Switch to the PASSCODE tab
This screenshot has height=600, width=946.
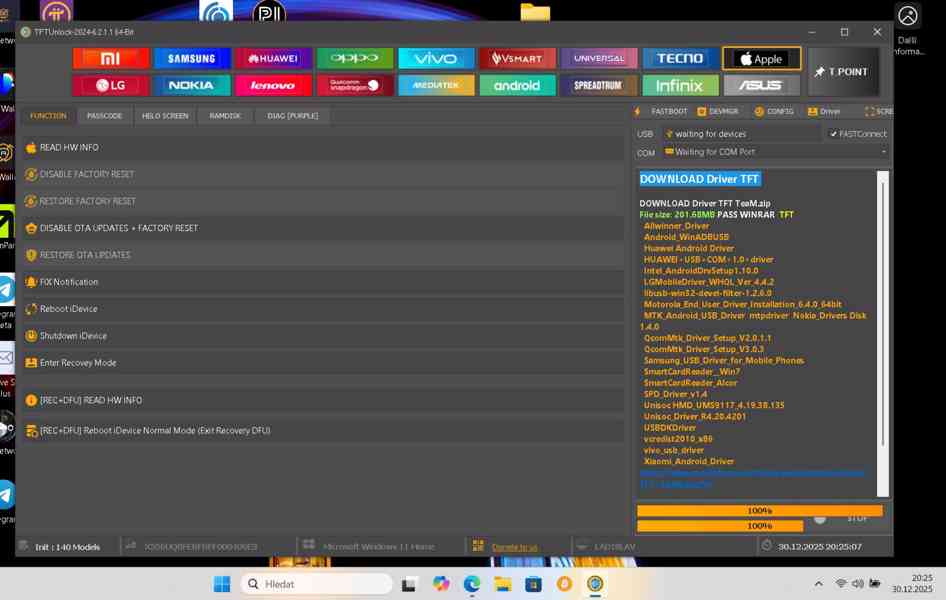point(104,116)
